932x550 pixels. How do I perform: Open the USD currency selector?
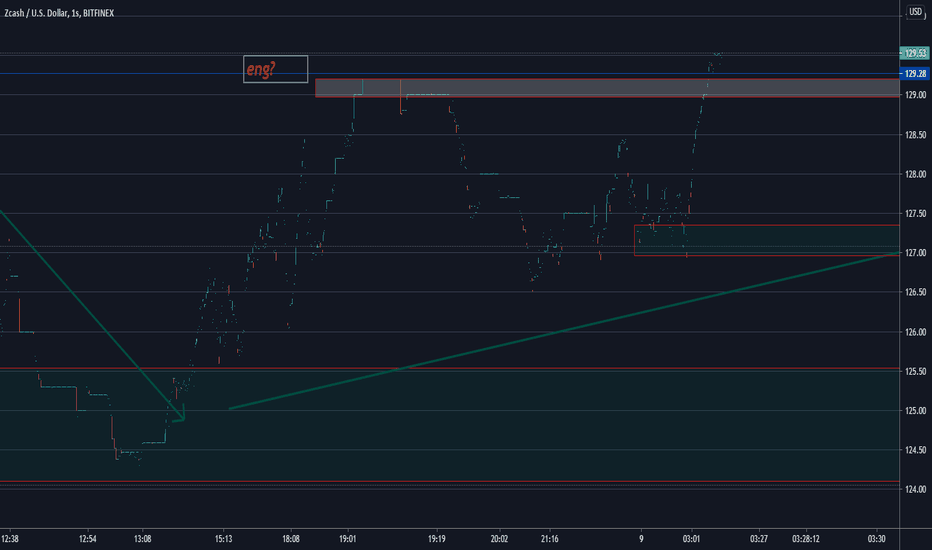915,12
